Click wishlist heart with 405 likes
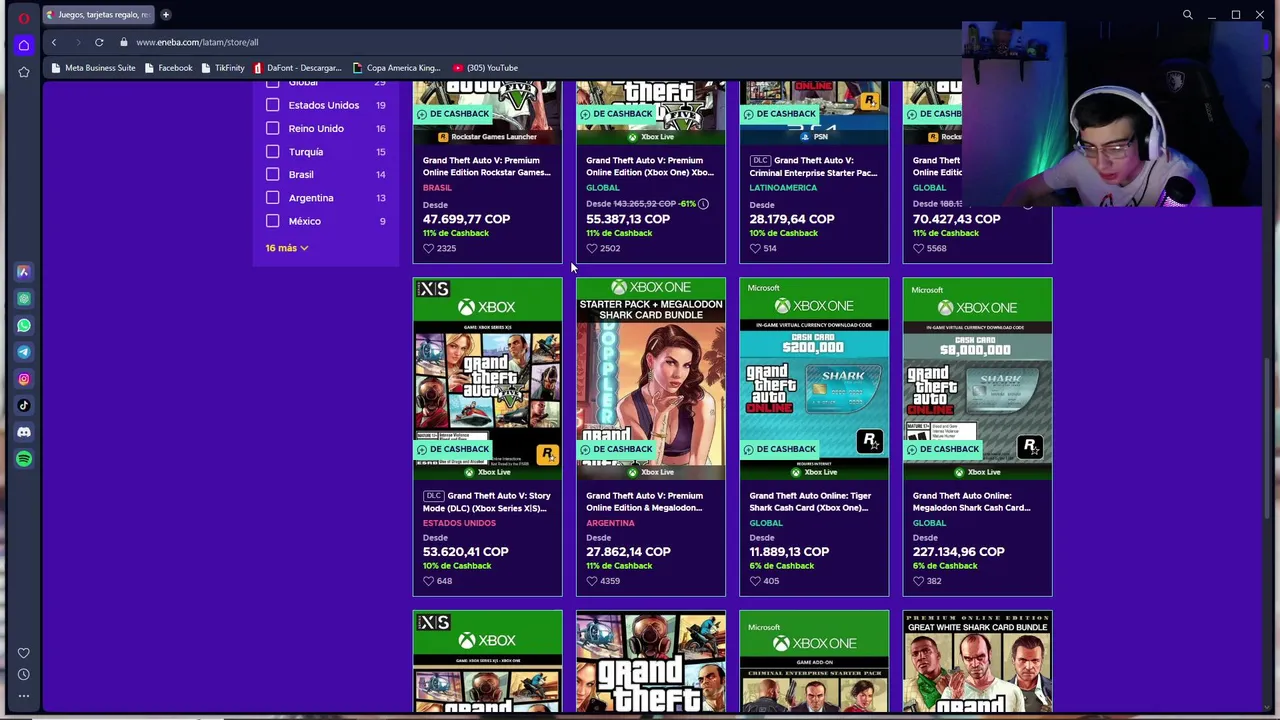The image size is (1280, 720). (755, 581)
